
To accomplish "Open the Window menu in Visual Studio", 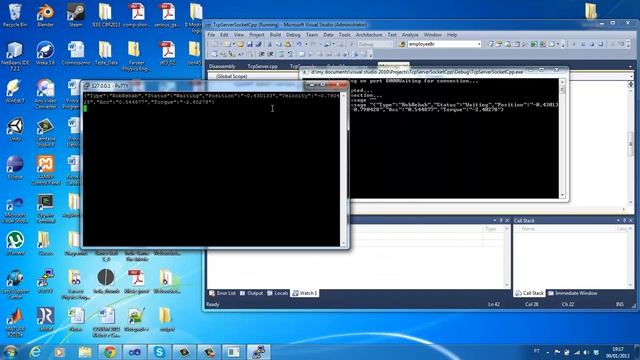I will click(432, 35).
